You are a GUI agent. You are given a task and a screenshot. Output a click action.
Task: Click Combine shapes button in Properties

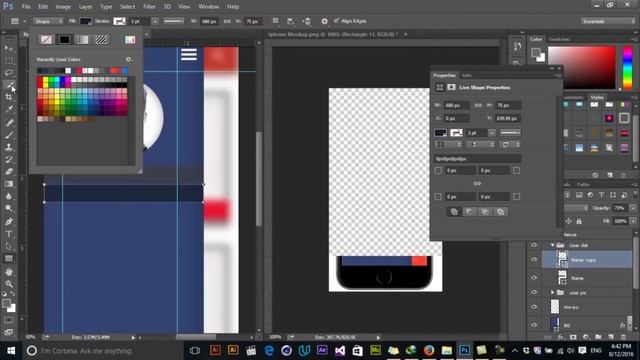point(454,211)
